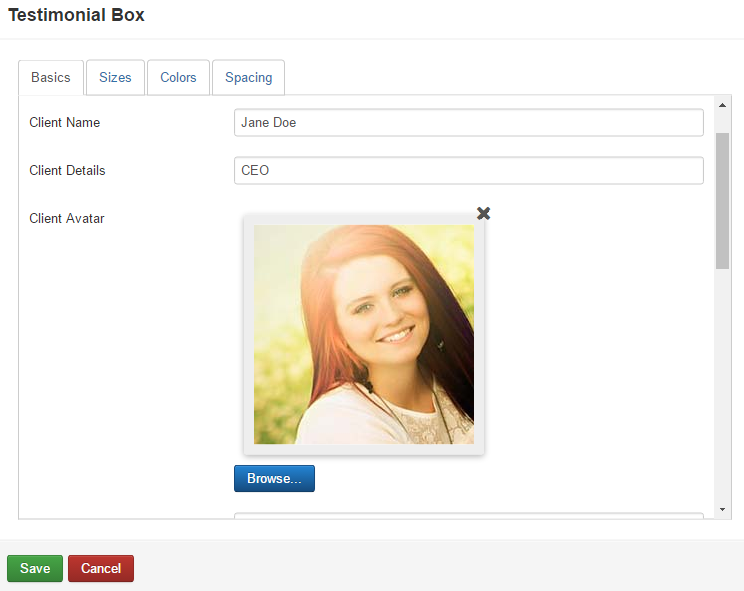This screenshot has height=591, width=744.
Task: Click the Browse... button
Action: point(274,478)
